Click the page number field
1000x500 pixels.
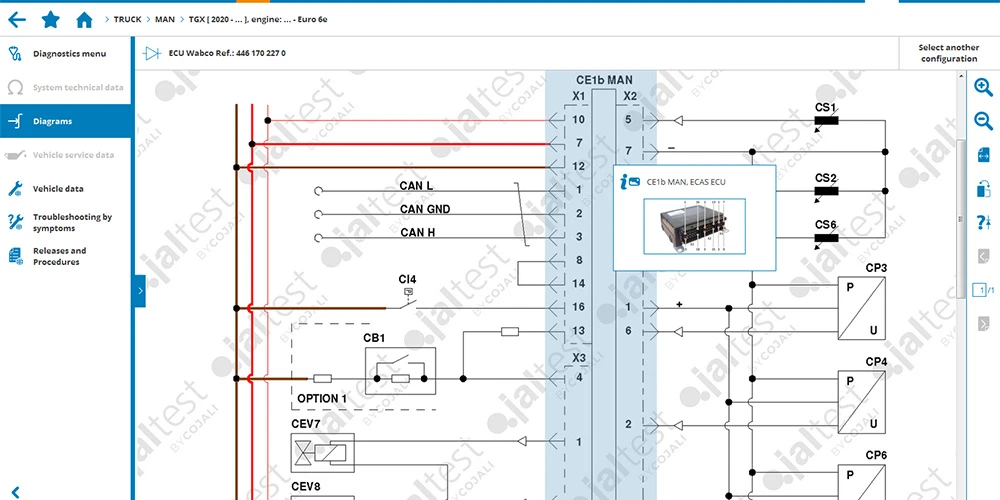tap(978, 290)
